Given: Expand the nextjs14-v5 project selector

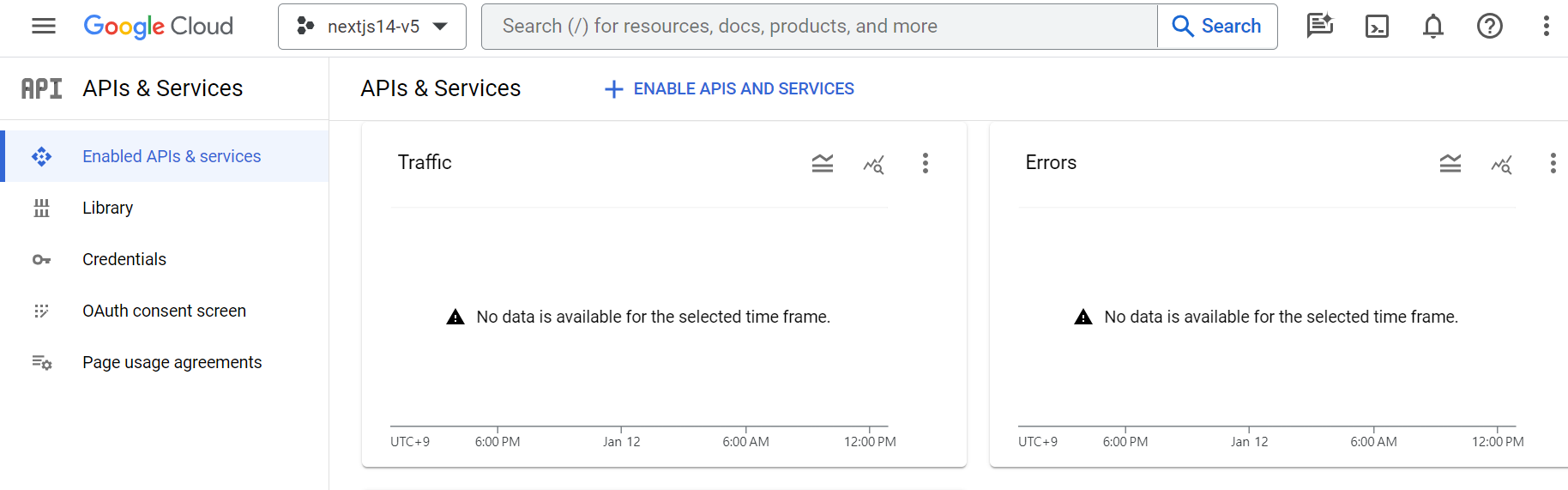Looking at the screenshot, I should click(x=372, y=27).
